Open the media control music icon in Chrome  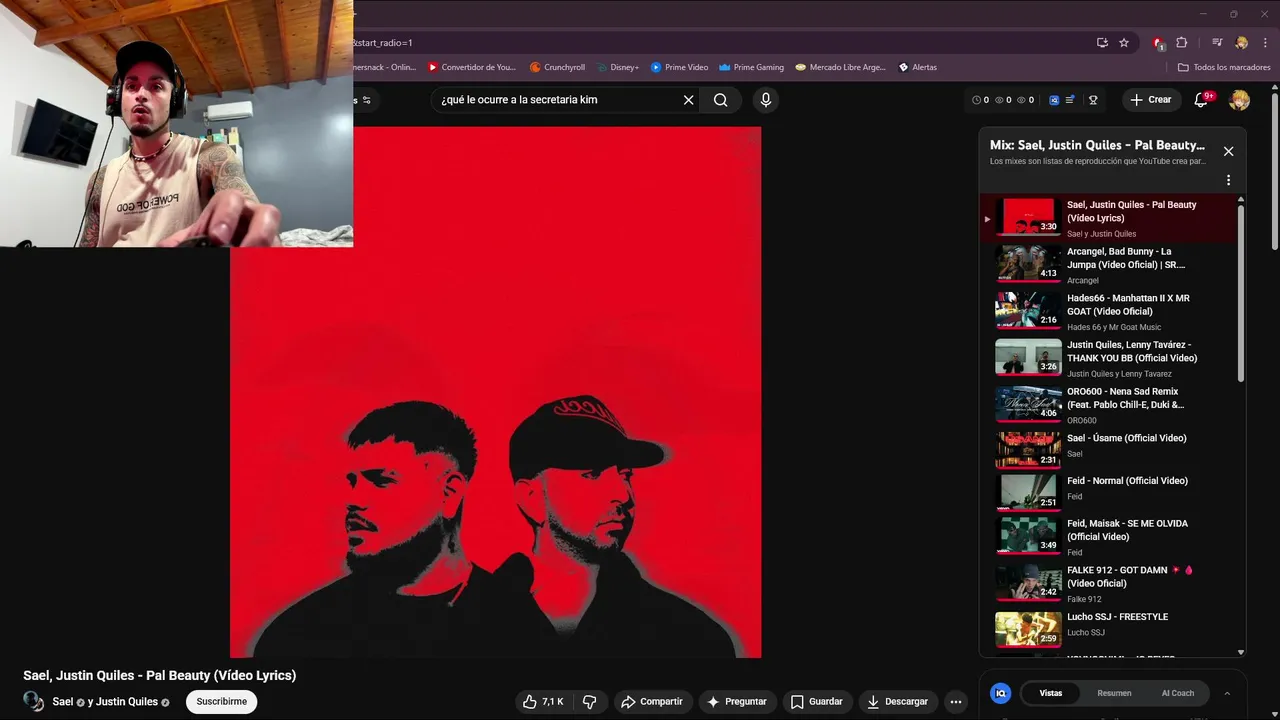1217,43
